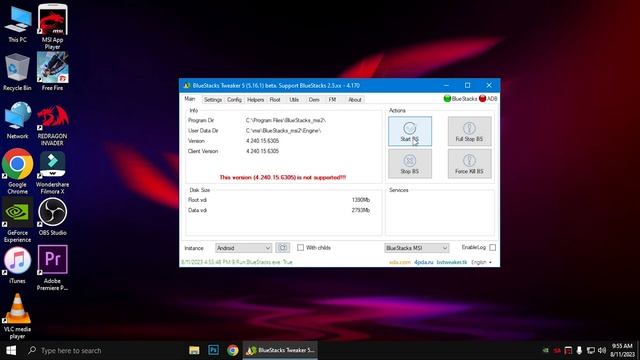This screenshot has width=640, height=360.
Task: Click the volume icon in system tray
Action: pos(602,350)
